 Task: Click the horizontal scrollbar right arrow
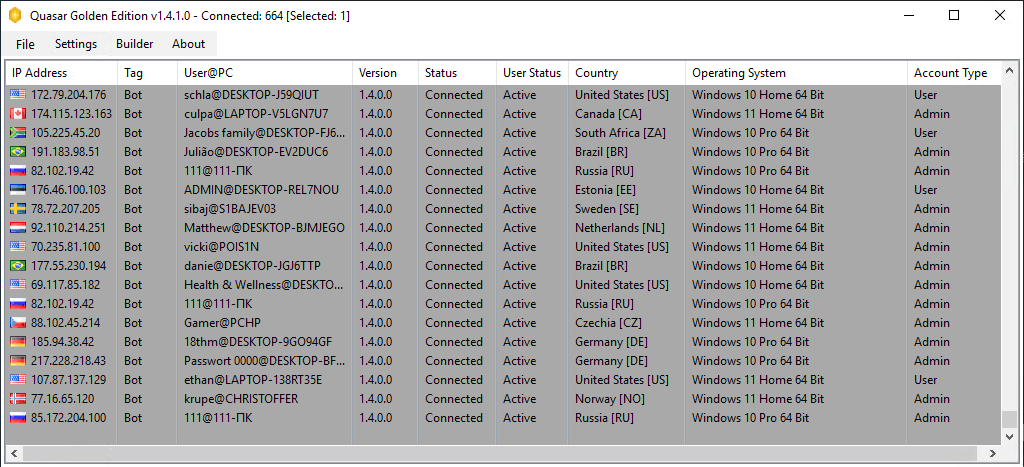pyautogui.click(x=993, y=453)
